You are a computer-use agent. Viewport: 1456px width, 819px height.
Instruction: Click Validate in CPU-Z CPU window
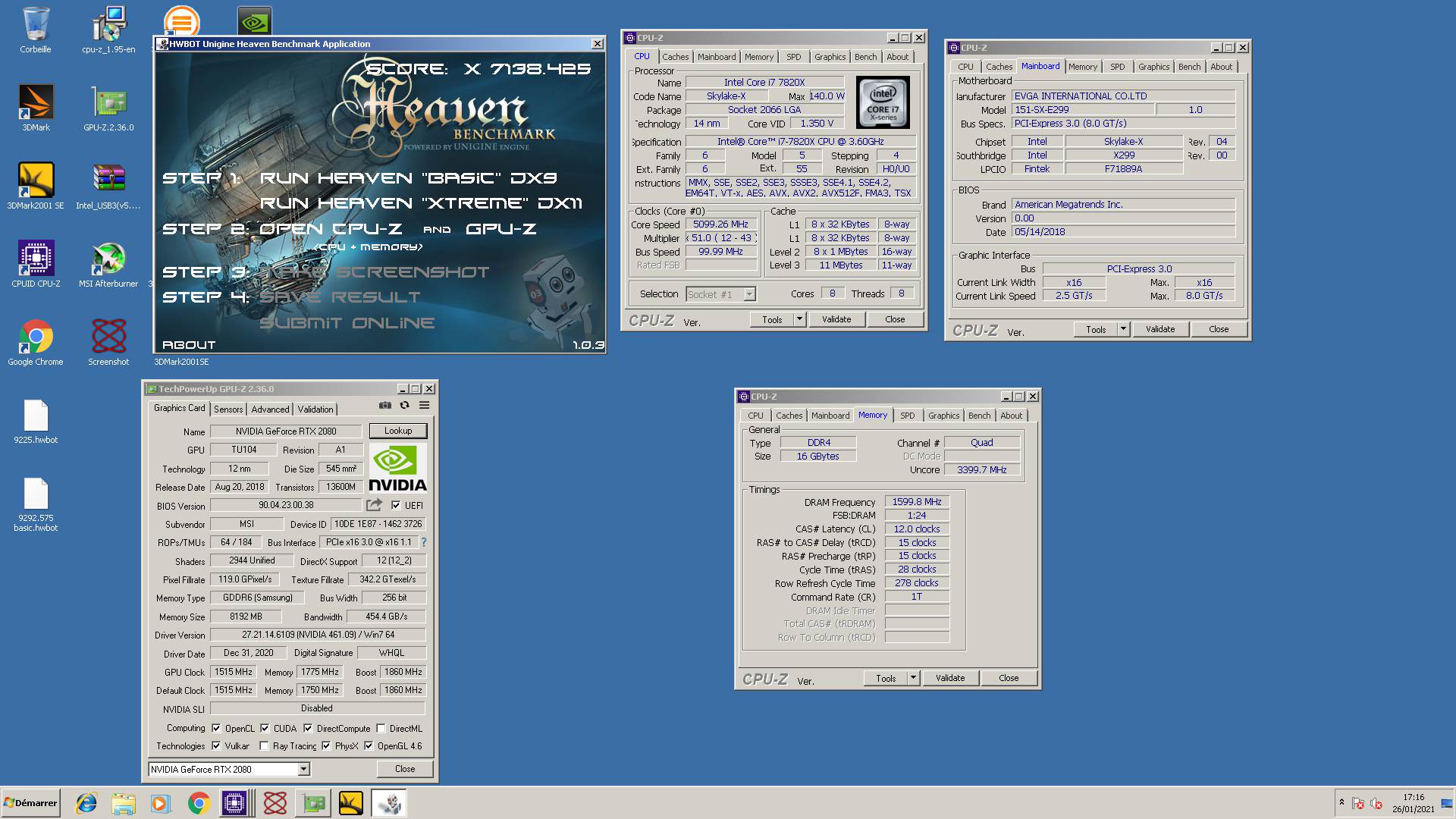pyautogui.click(x=836, y=319)
